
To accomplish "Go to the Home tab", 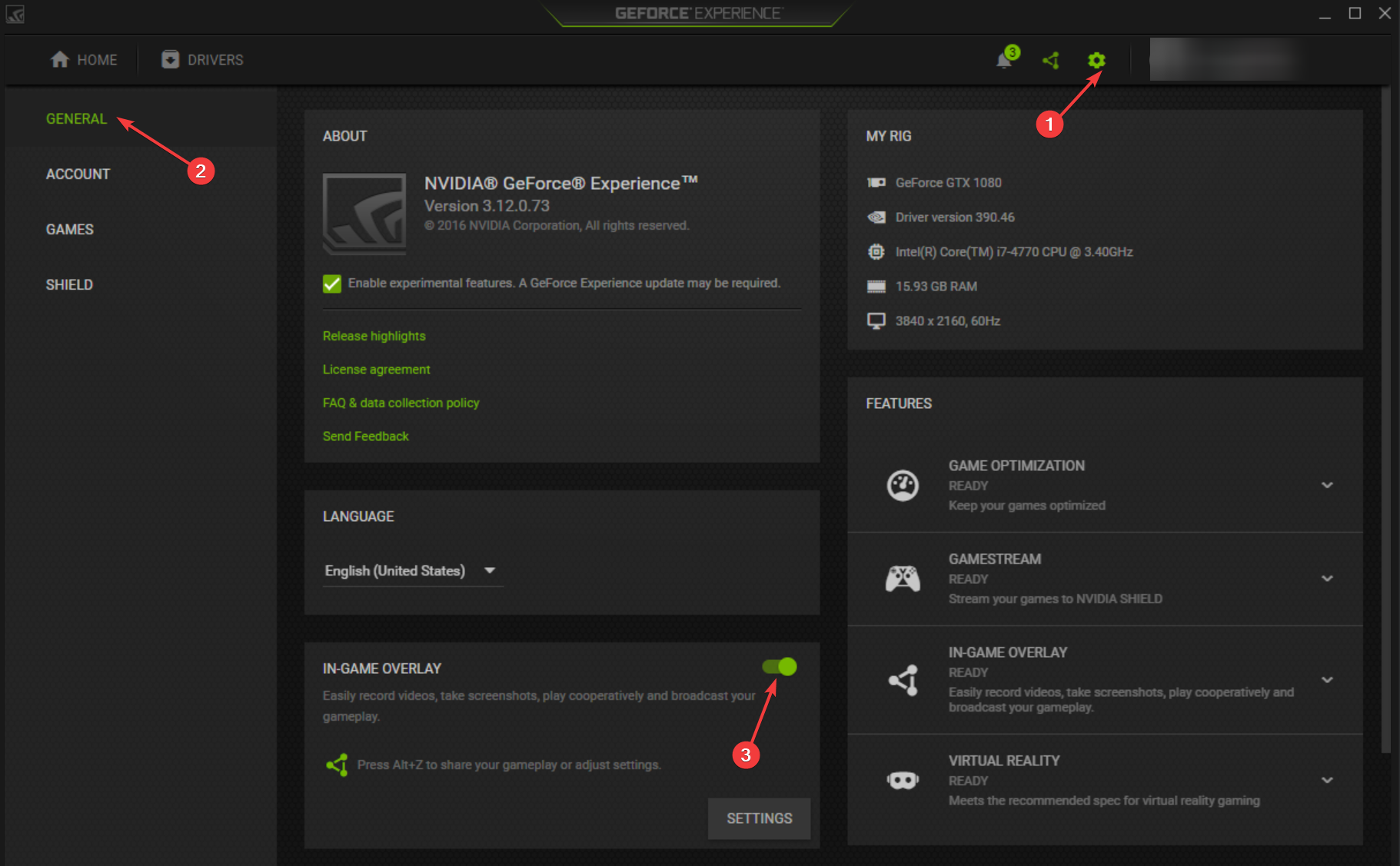I will [x=84, y=59].
